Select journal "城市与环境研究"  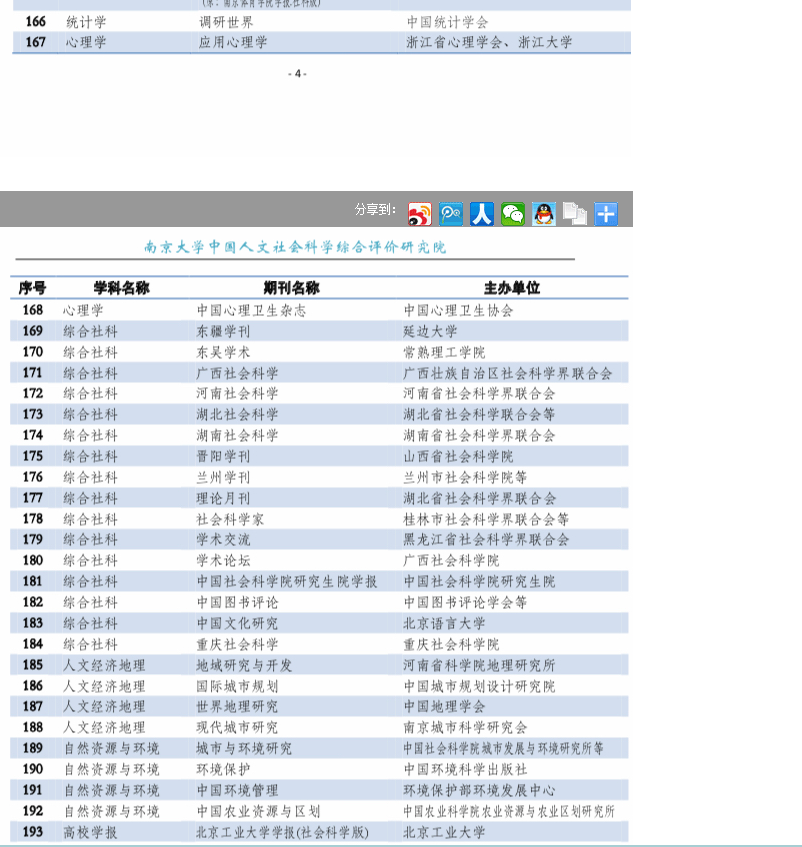coord(244,749)
